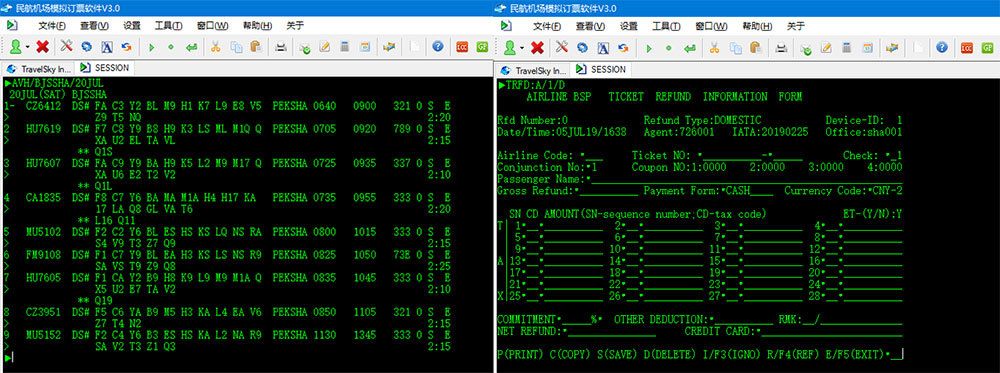The image size is (1000, 373).
Task: Open the 设置 menu in right window
Action: click(629, 26)
